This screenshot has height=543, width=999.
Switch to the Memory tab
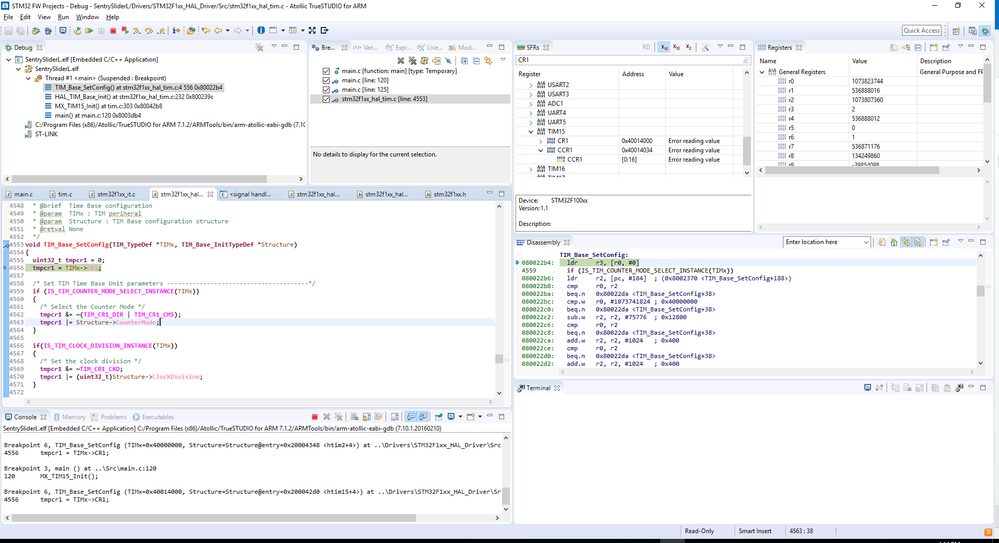coord(69,417)
